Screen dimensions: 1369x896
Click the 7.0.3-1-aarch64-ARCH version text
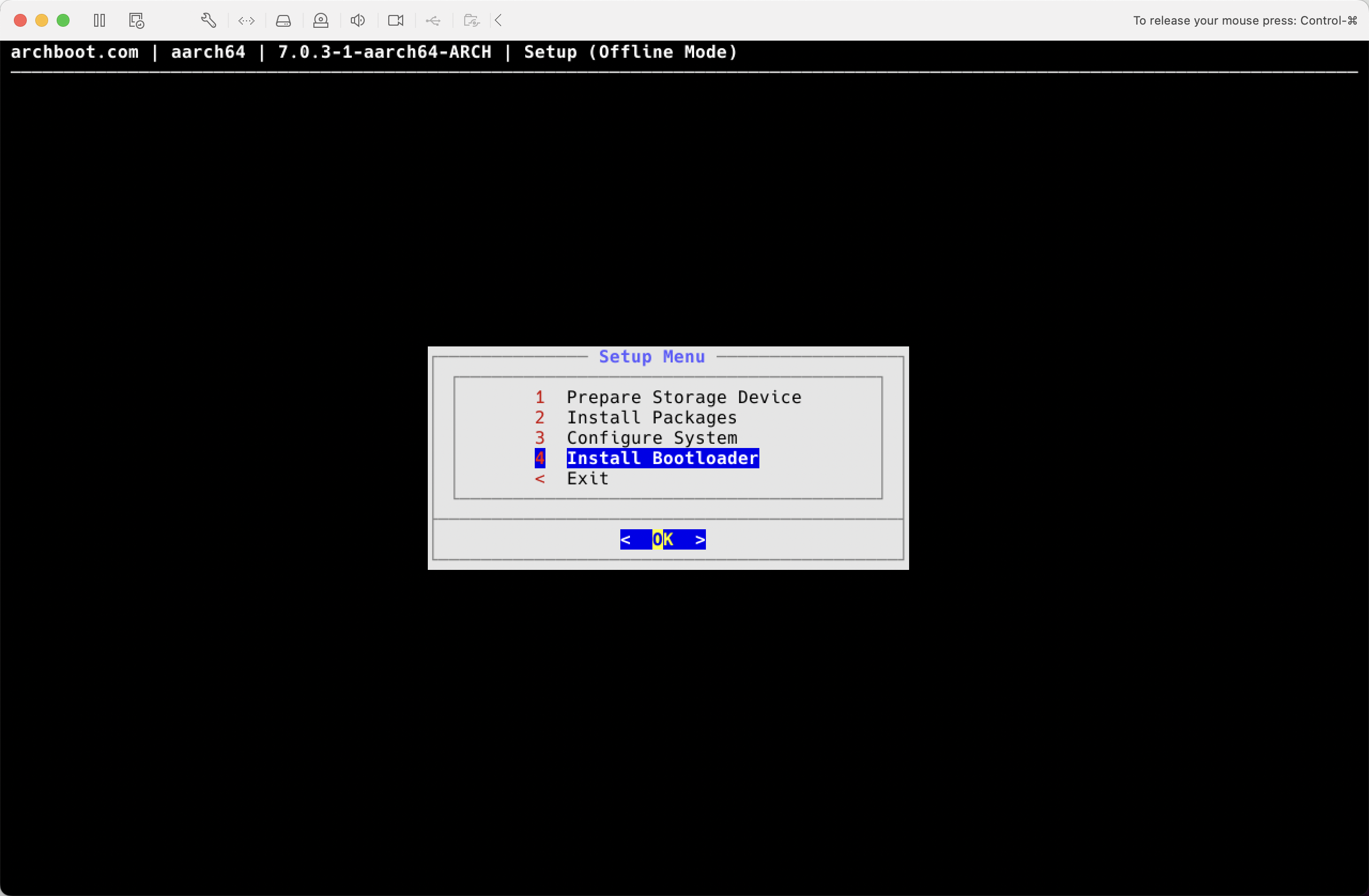click(385, 52)
